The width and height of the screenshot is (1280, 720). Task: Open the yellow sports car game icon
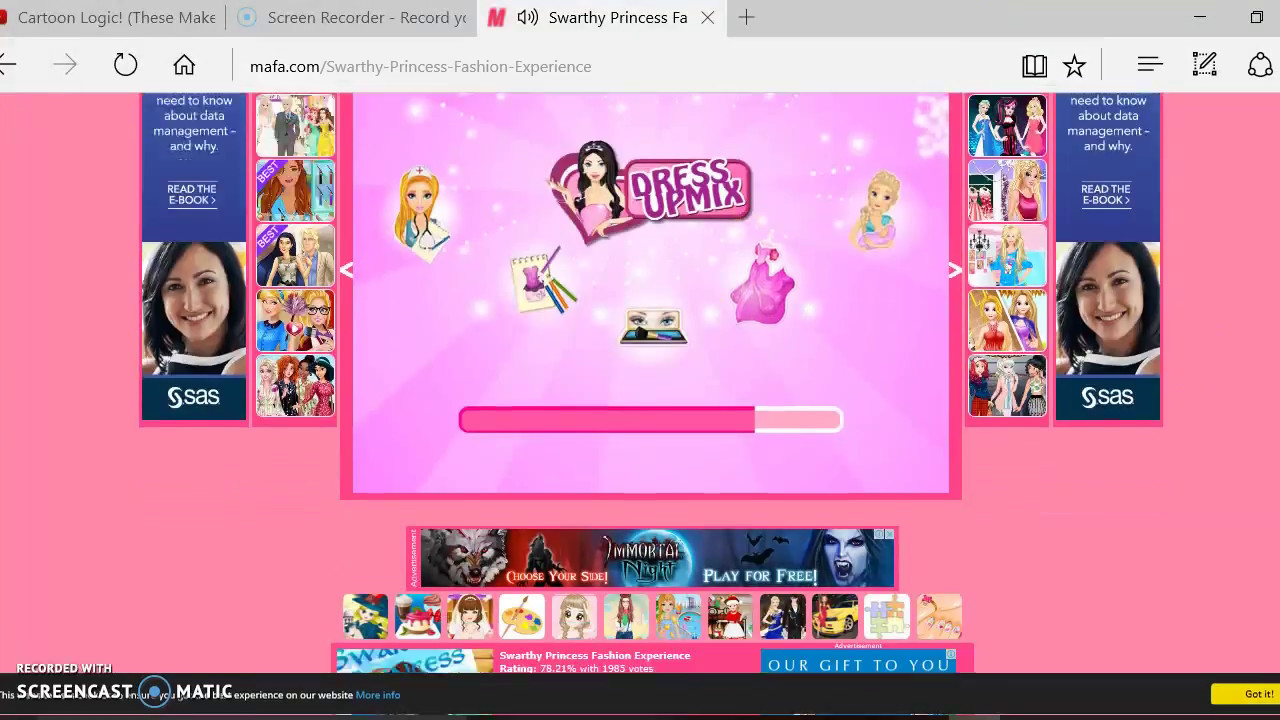click(x=834, y=616)
